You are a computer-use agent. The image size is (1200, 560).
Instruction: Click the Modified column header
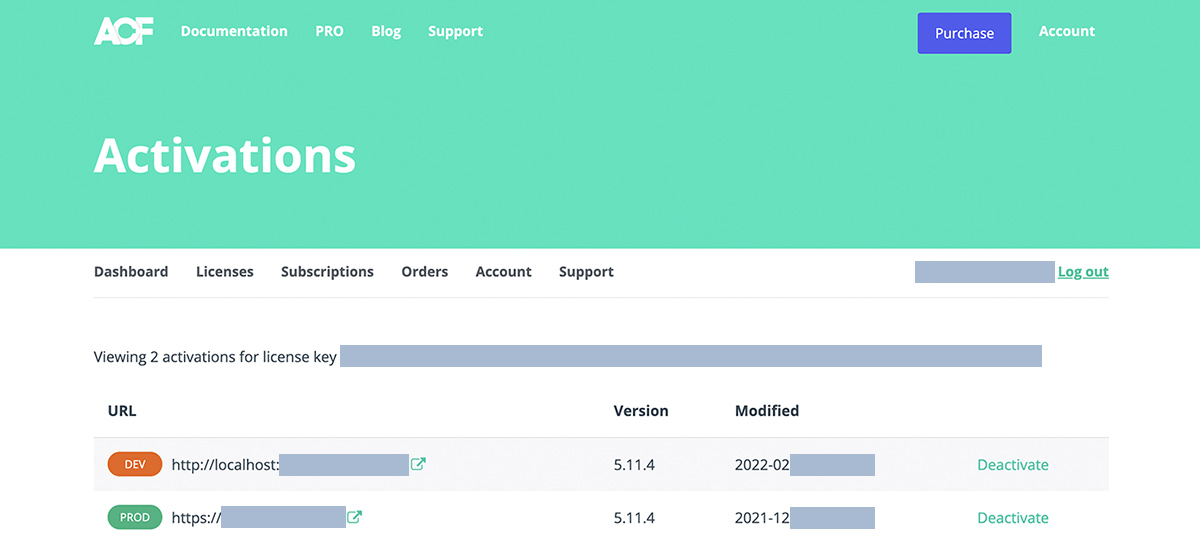767,410
